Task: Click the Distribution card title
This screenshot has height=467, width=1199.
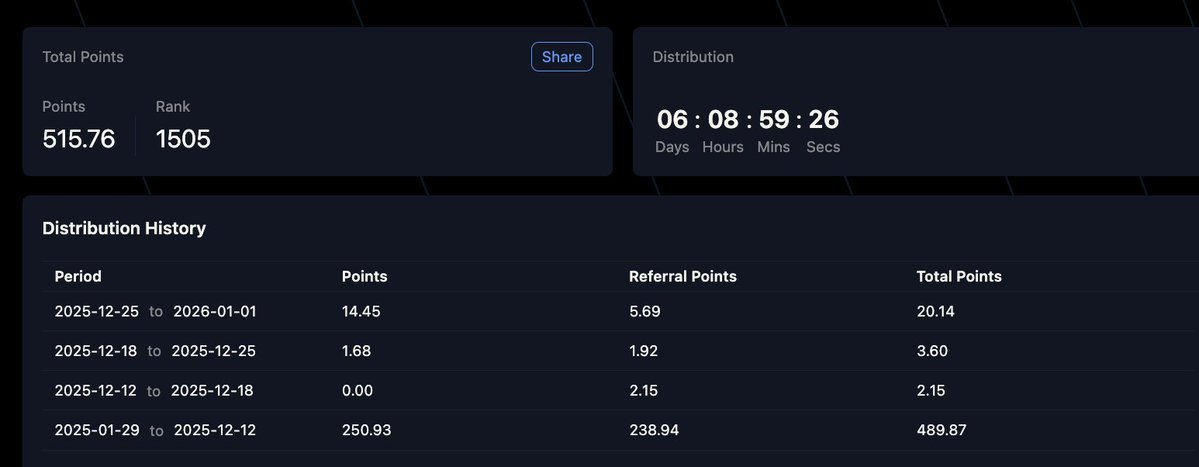Action: (x=693, y=57)
